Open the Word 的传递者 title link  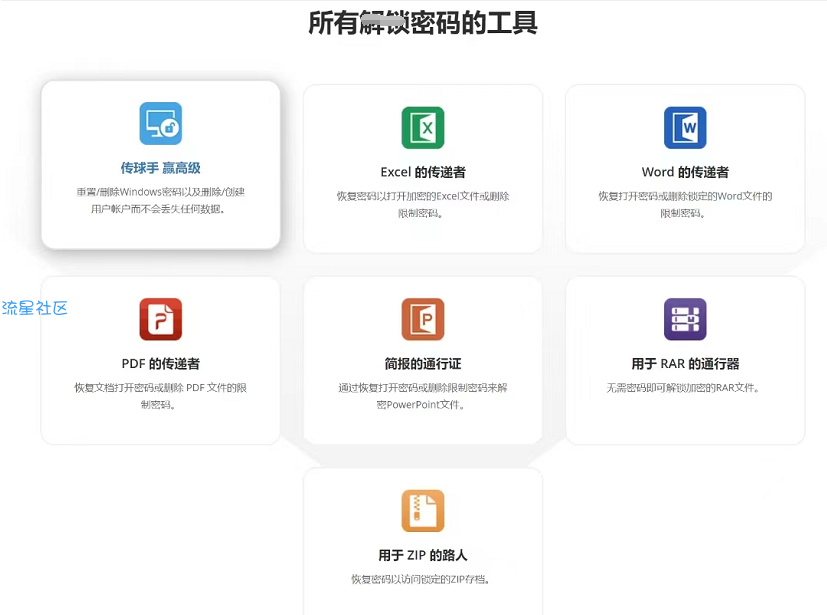(x=685, y=172)
